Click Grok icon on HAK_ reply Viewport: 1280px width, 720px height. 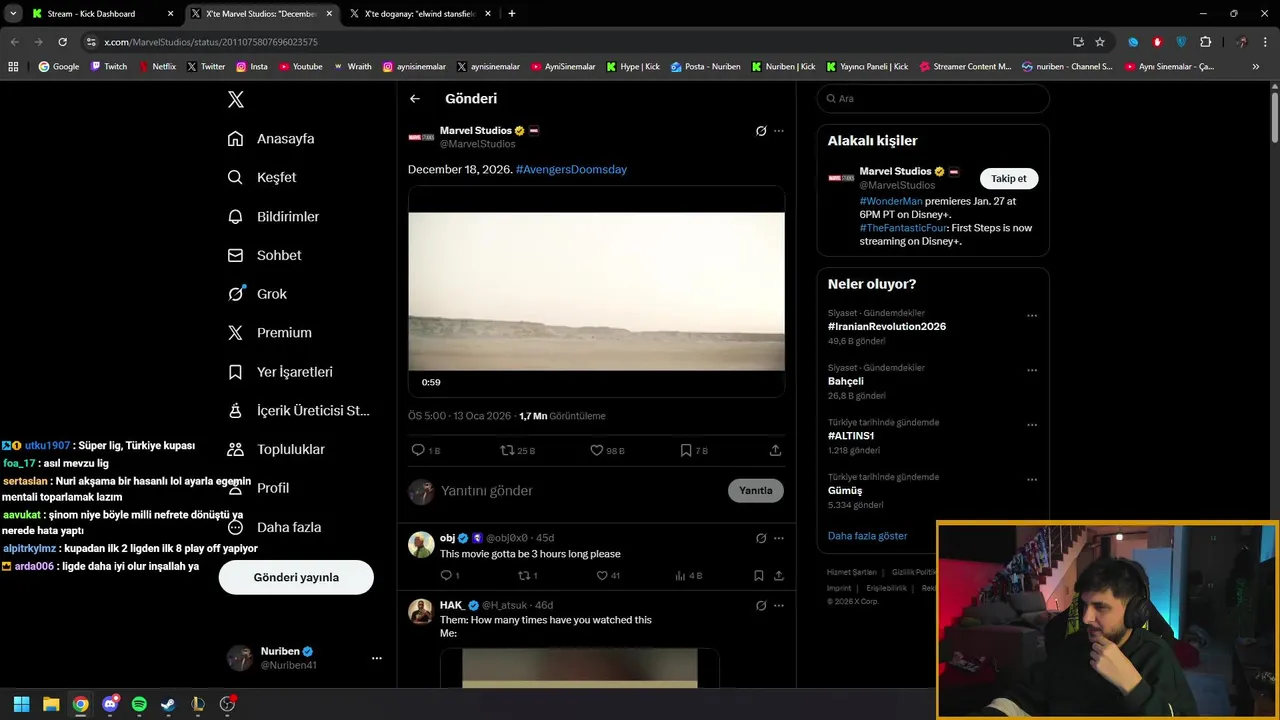pos(761,605)
